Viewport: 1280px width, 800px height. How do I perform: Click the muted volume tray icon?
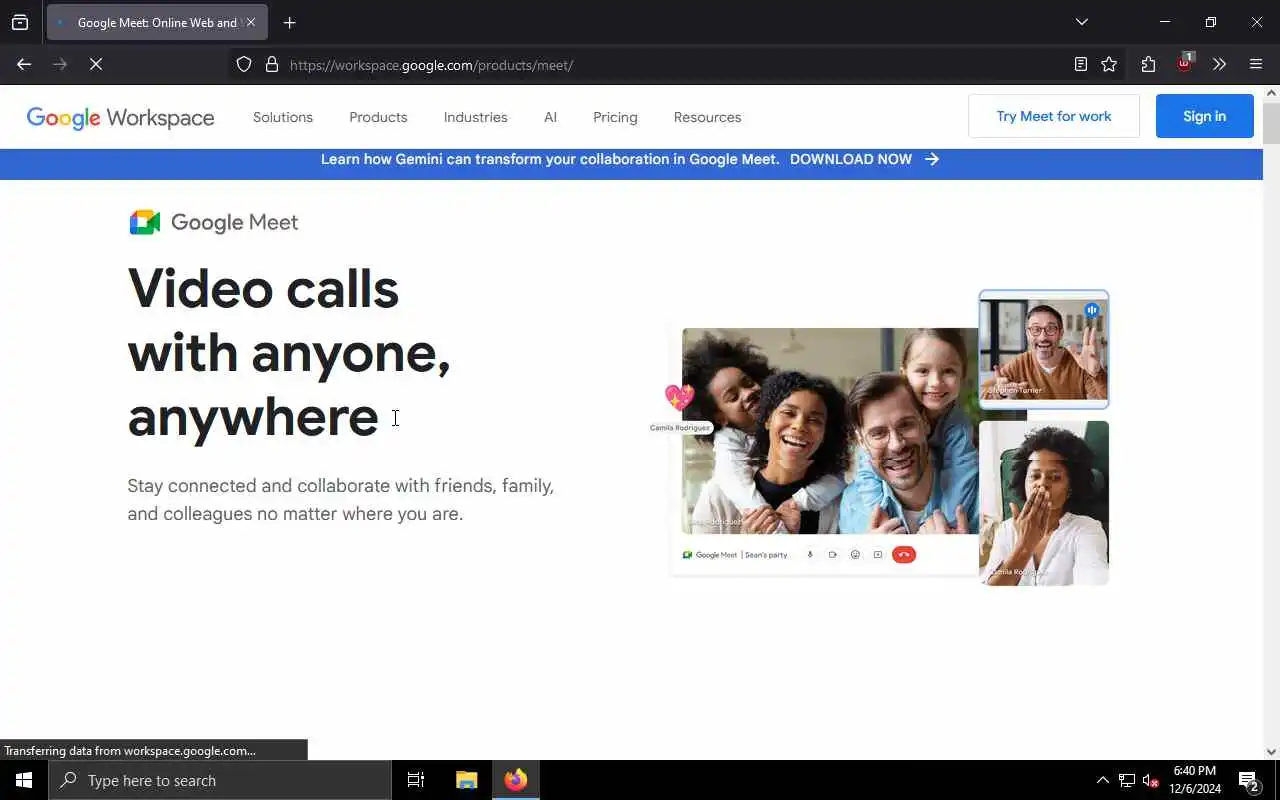[x=1151, y=780]
